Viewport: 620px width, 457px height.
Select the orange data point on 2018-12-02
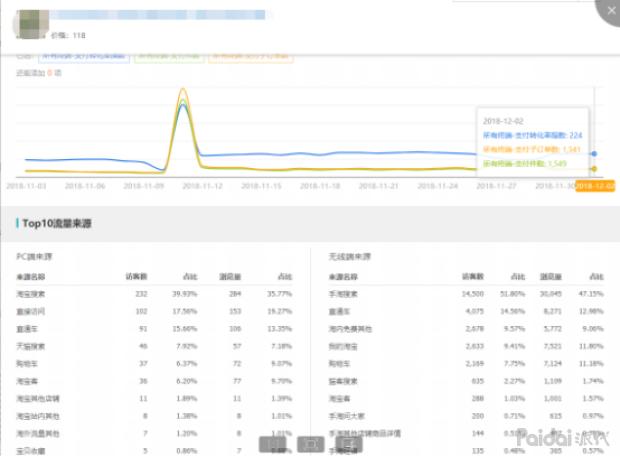click(x=594, y=169)
